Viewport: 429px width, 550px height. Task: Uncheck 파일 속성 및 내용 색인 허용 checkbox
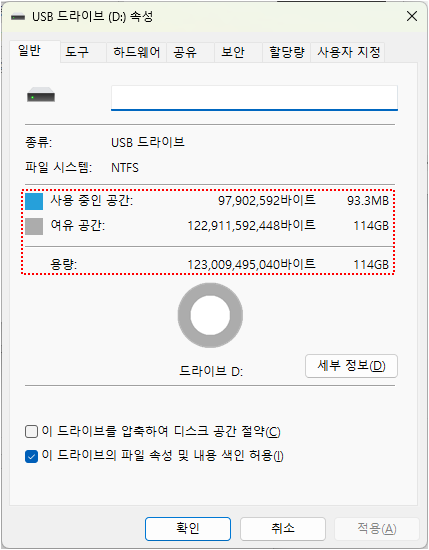tap(32, 456)
